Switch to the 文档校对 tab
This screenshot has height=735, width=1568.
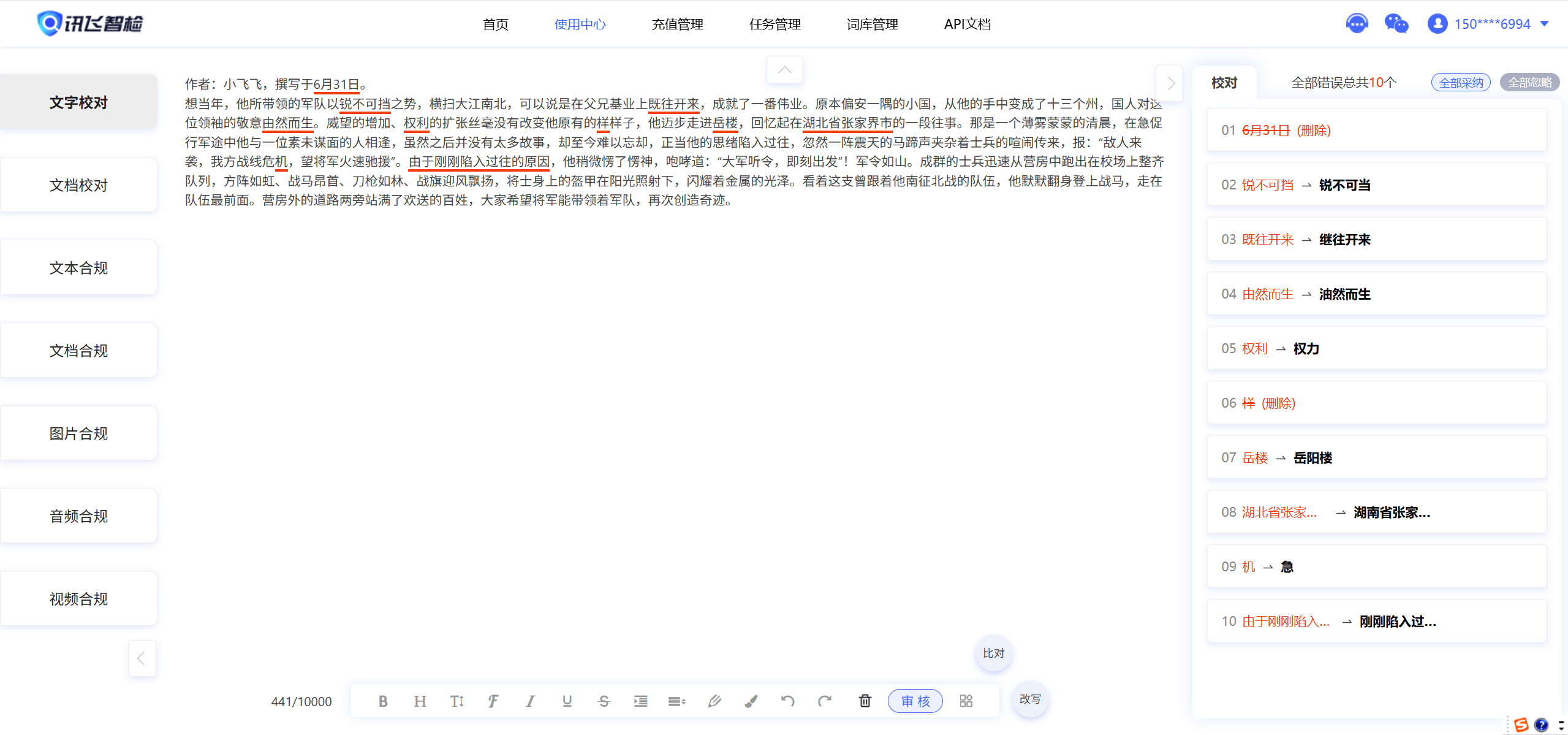(78, 185)
